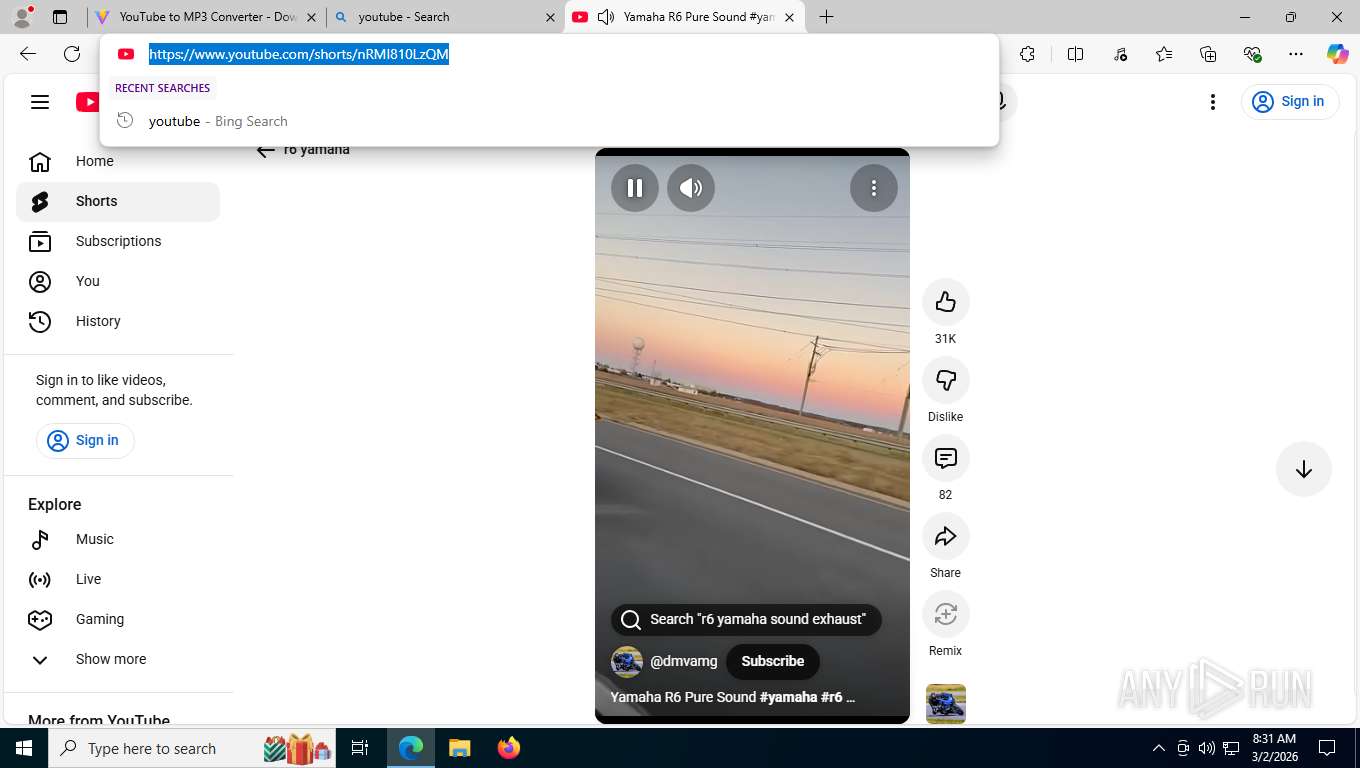Refresh the page
Viewport: 1360px width, 768px height.
coord(72,54)
